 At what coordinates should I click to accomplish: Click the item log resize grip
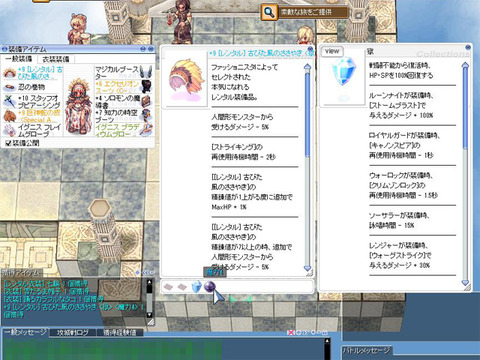[x=151, y=322]
